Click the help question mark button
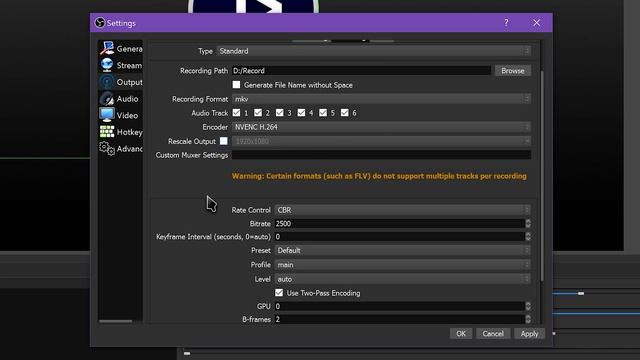Screen dimensions: 640x360 (x=507, y=22)
